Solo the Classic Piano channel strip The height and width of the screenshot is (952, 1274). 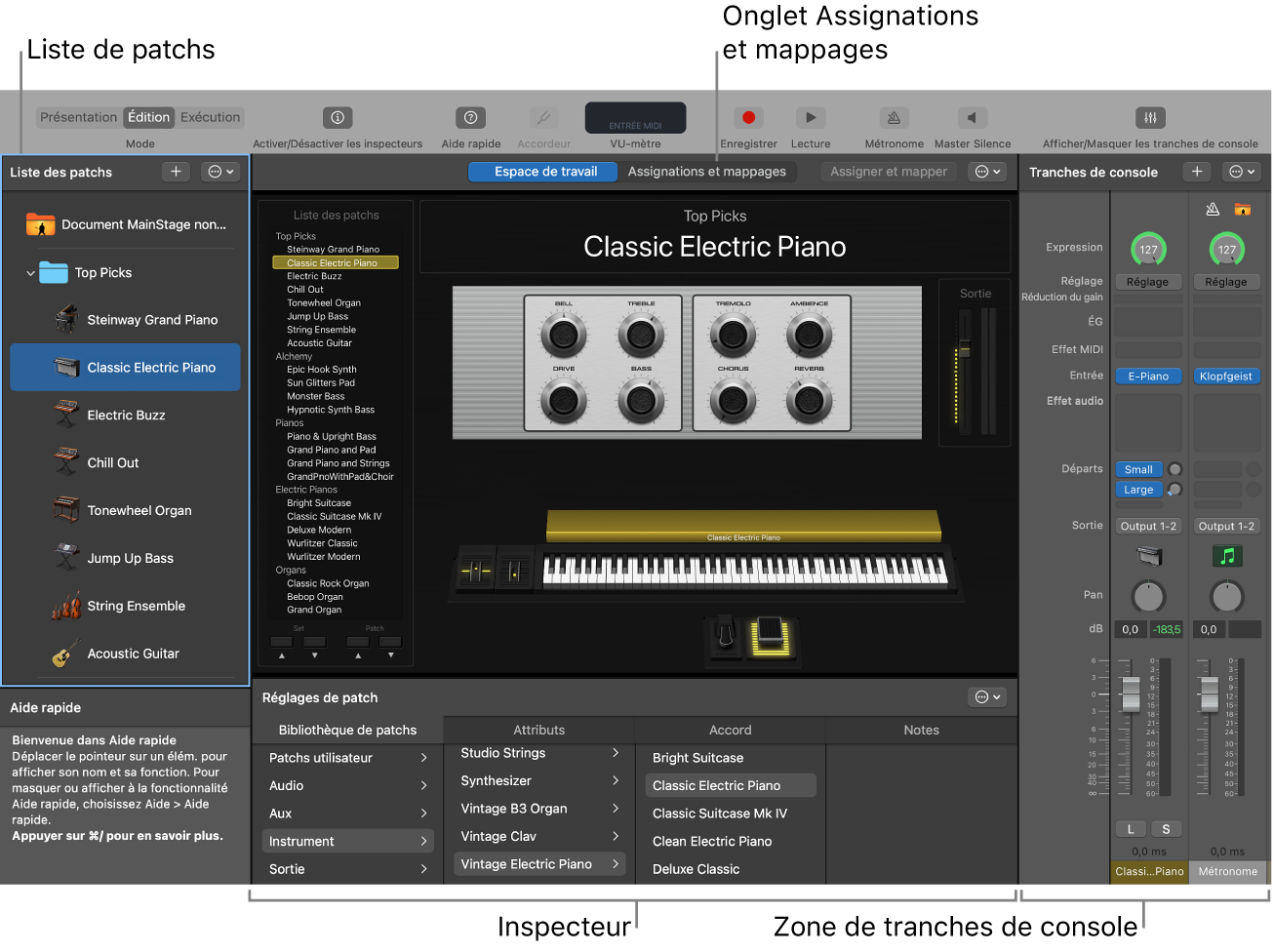(1166, 829)
